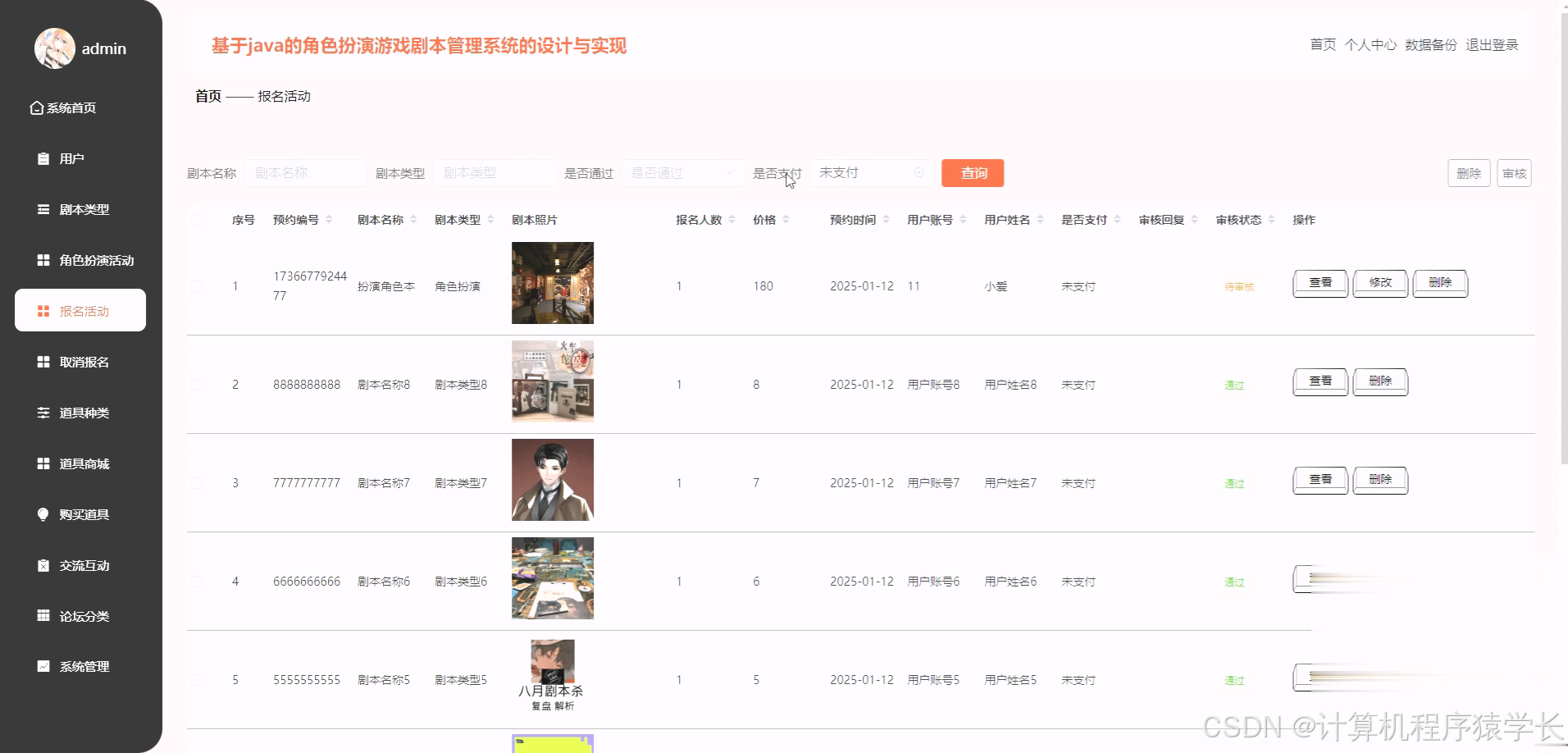Screen dimensions: 1568x753
Task: Check the row 4 checkbox for 剧本名称6
Action: tap(197, 582)
